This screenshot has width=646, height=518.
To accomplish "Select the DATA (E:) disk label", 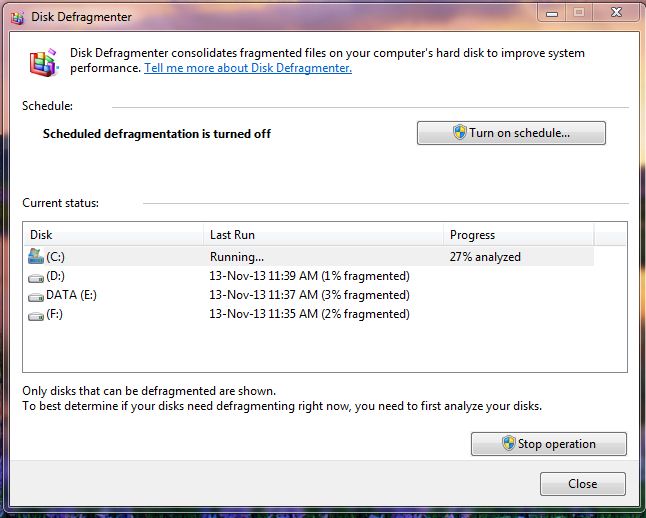I will point(71,295).
